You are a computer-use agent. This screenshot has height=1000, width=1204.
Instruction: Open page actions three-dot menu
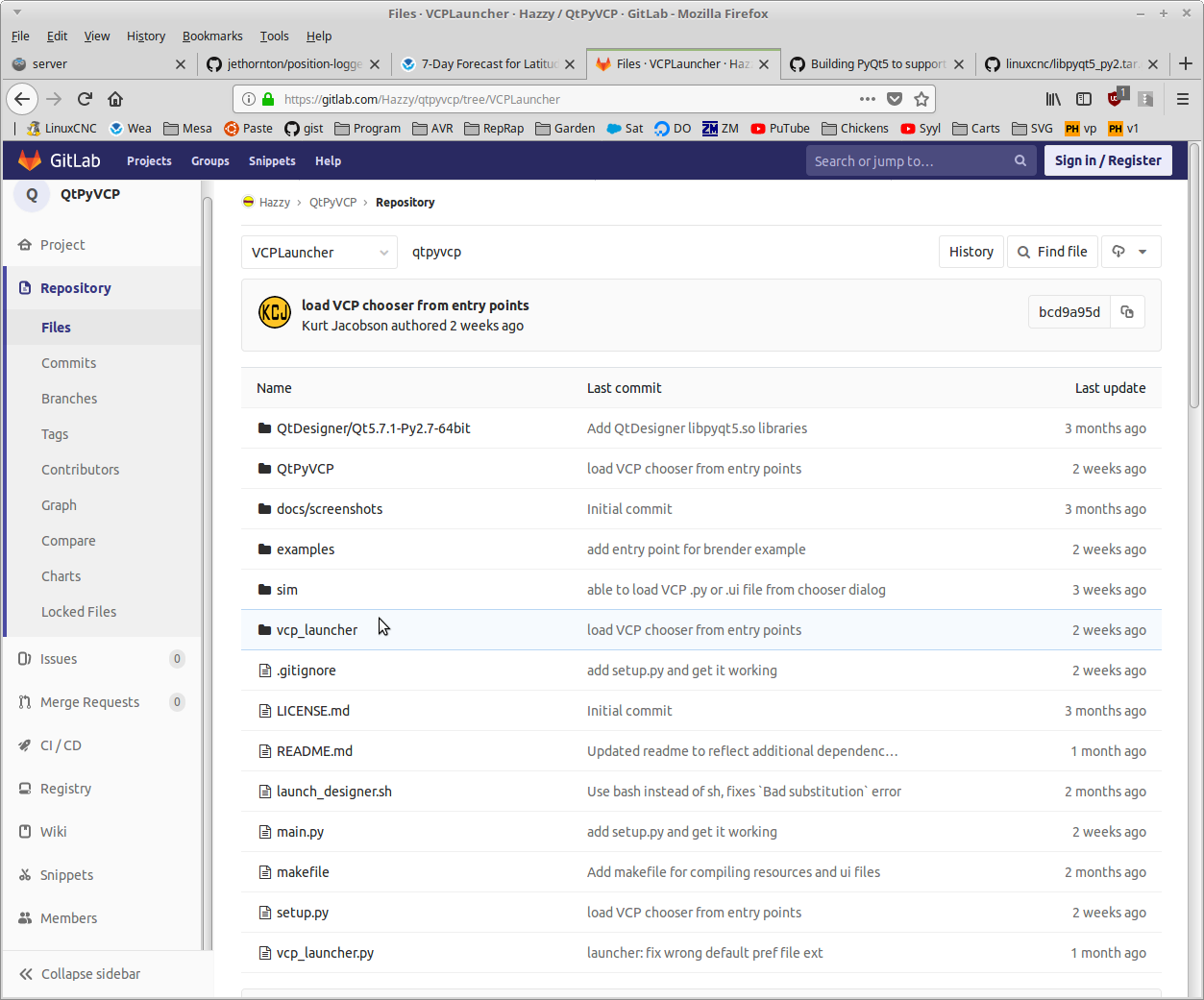pos(868,99)
